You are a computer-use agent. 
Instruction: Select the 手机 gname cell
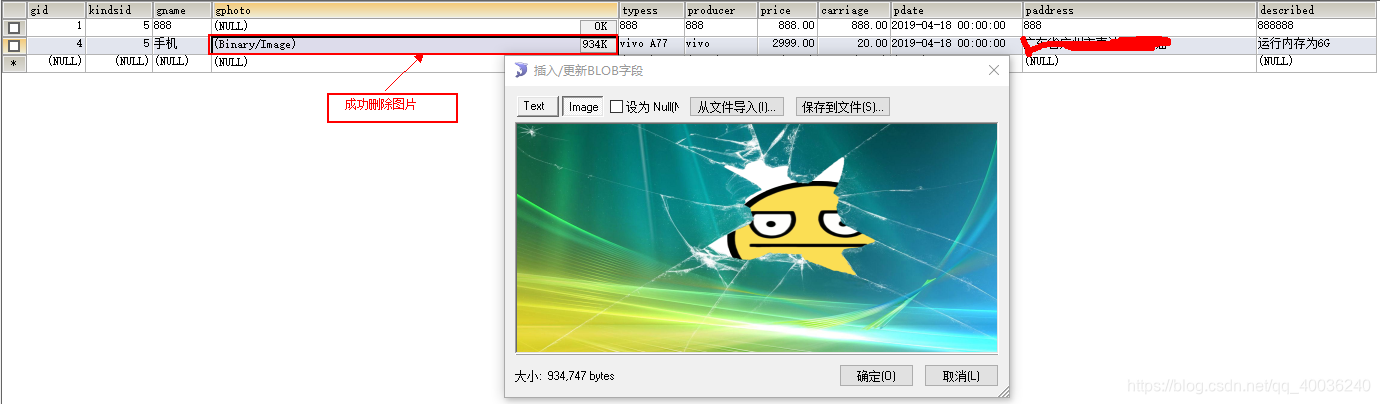pyautogui.click(x=181, y=44)
